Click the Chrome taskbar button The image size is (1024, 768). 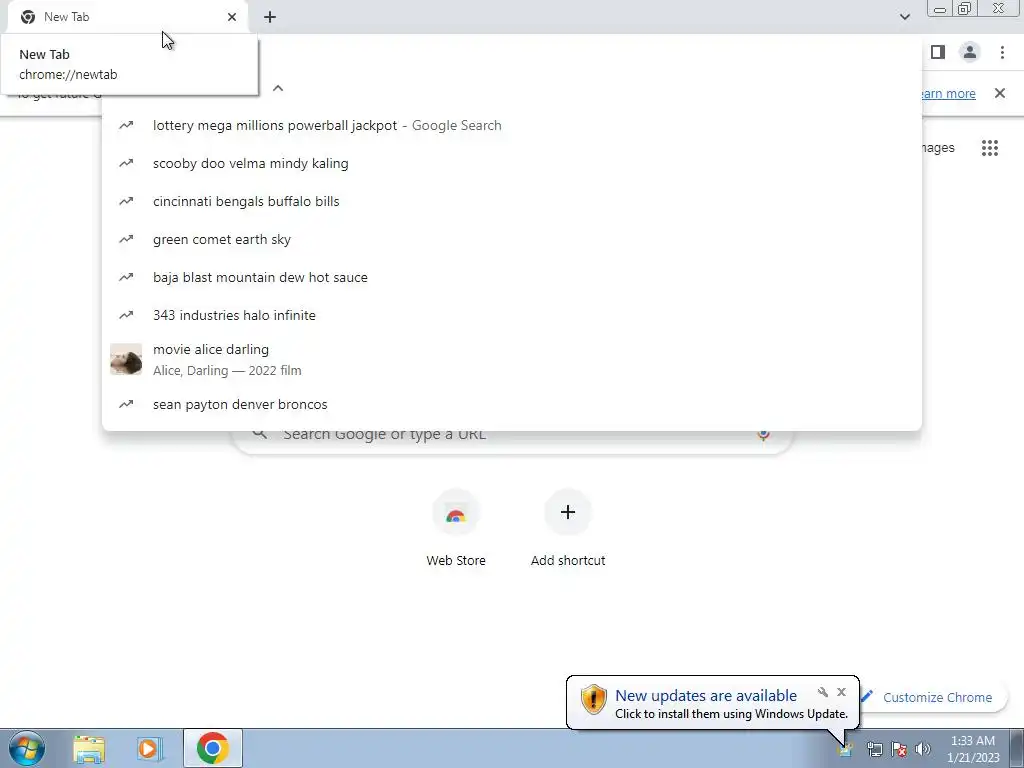point(213,748)
